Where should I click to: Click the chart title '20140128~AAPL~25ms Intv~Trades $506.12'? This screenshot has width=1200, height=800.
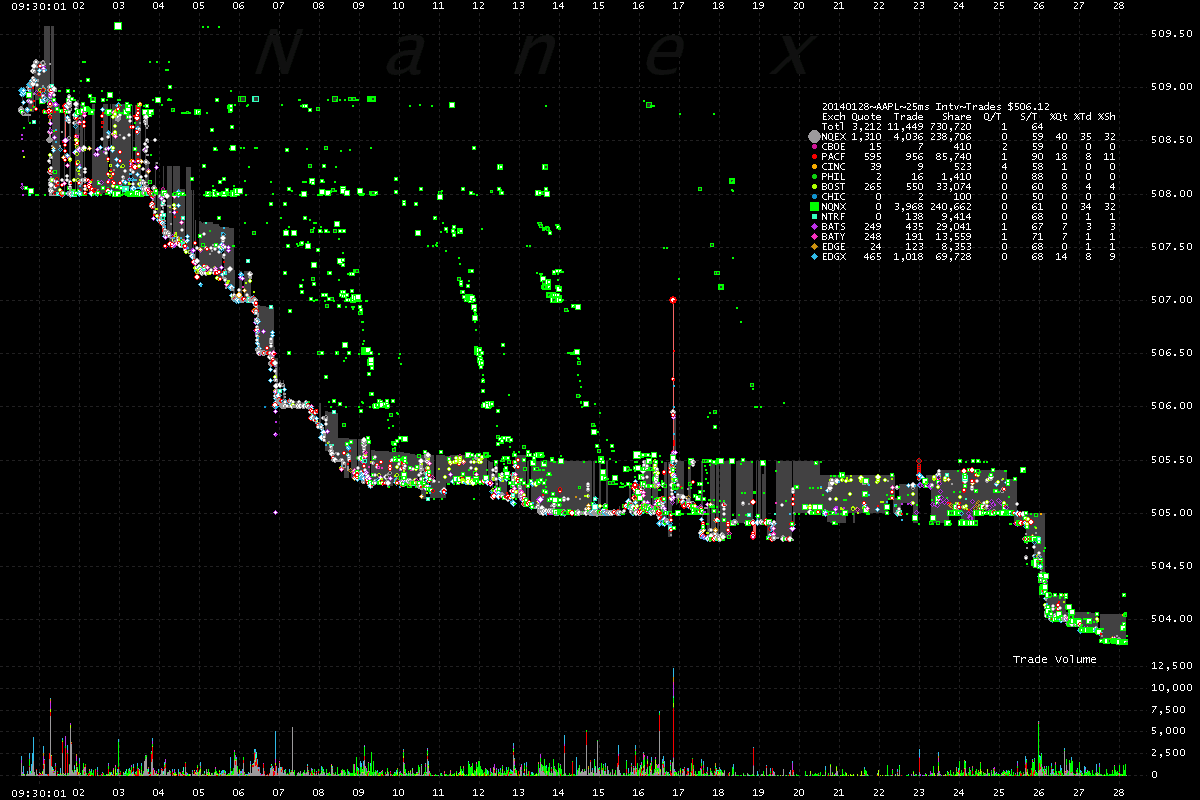(x=935, y=106)
